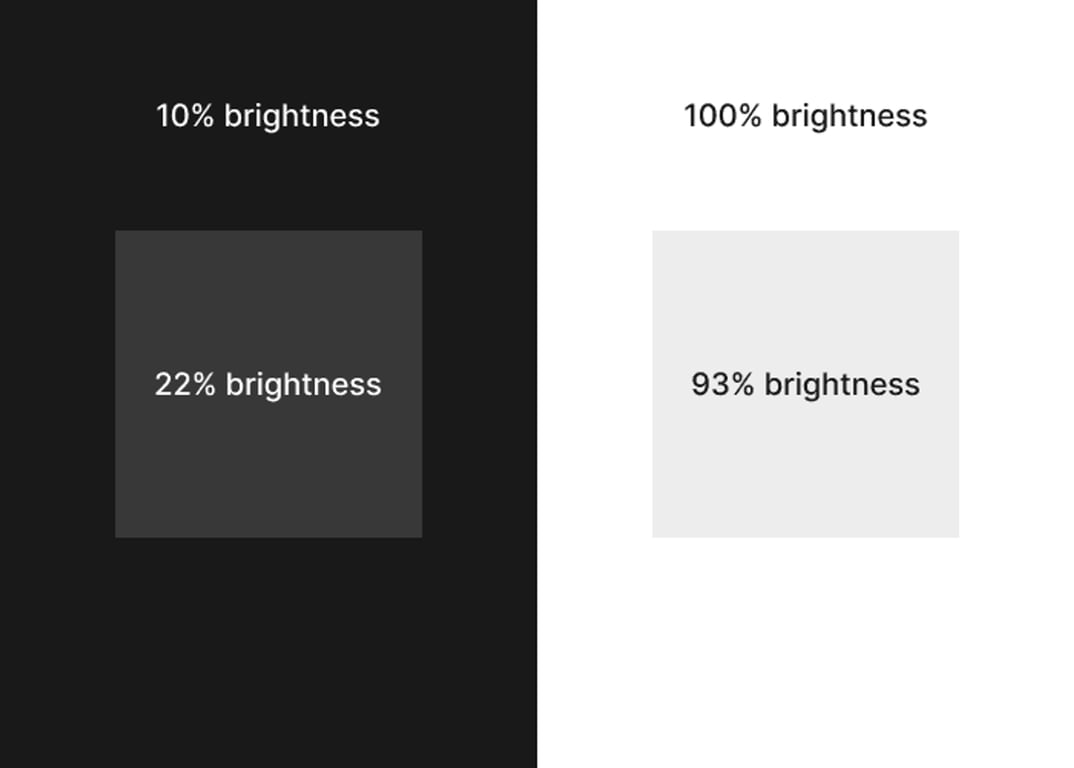Click the "93% brightness" label

pos(805,385)
